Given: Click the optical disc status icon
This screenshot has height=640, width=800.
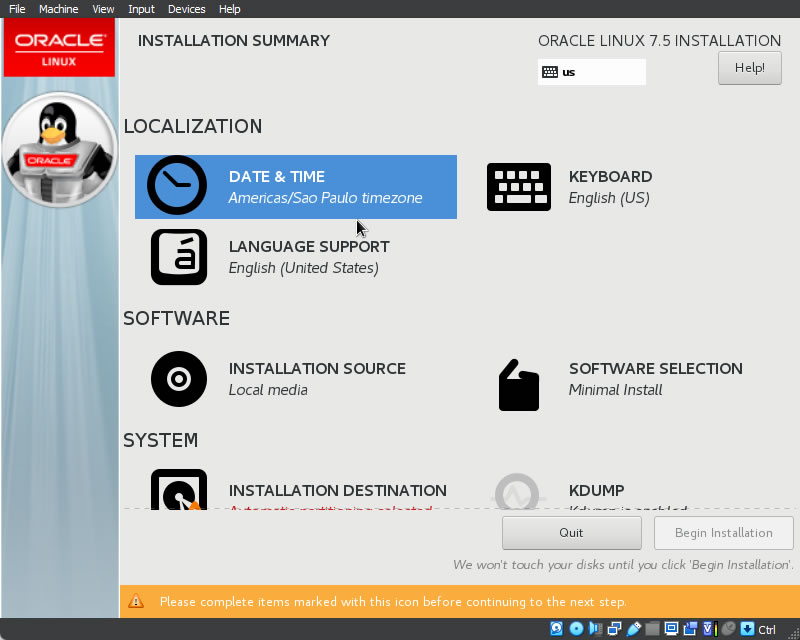Looking at the screenshot, I should click(577, 628).
